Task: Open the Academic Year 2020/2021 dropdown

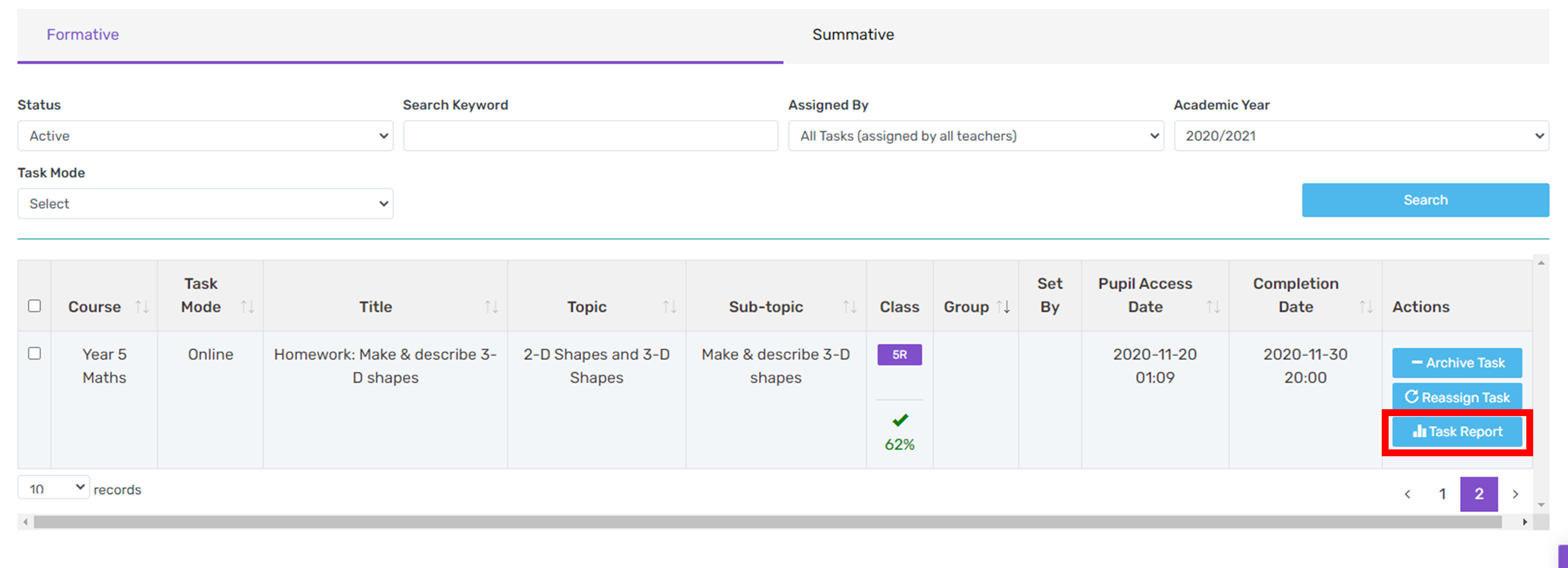Action: click(1361, 136)
